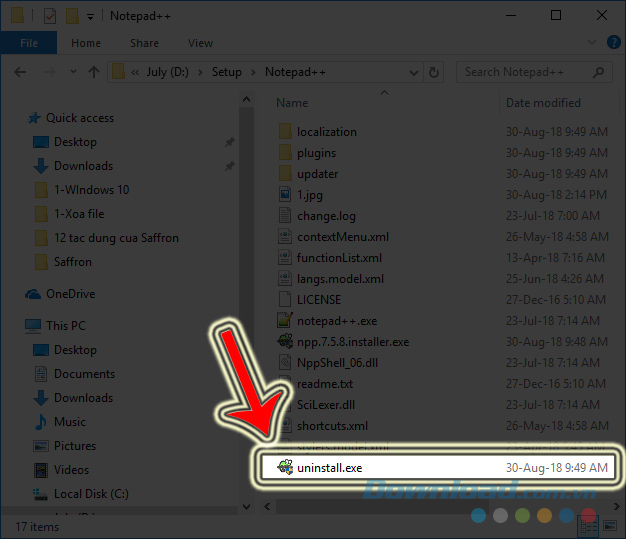The width and height of the screenshot is (626, 539).
Task: Open Music under This PC
Action: (60, 422)
